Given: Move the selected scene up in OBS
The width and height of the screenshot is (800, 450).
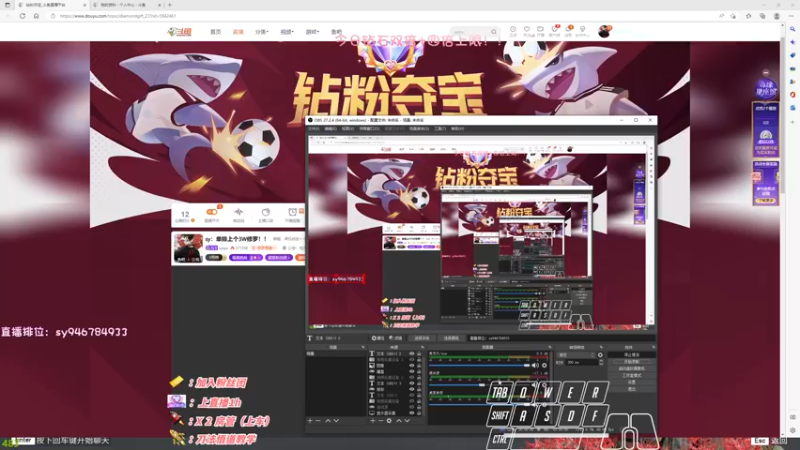Looking at the screenshot, I should pyautogui.click(x=328, y=421).
